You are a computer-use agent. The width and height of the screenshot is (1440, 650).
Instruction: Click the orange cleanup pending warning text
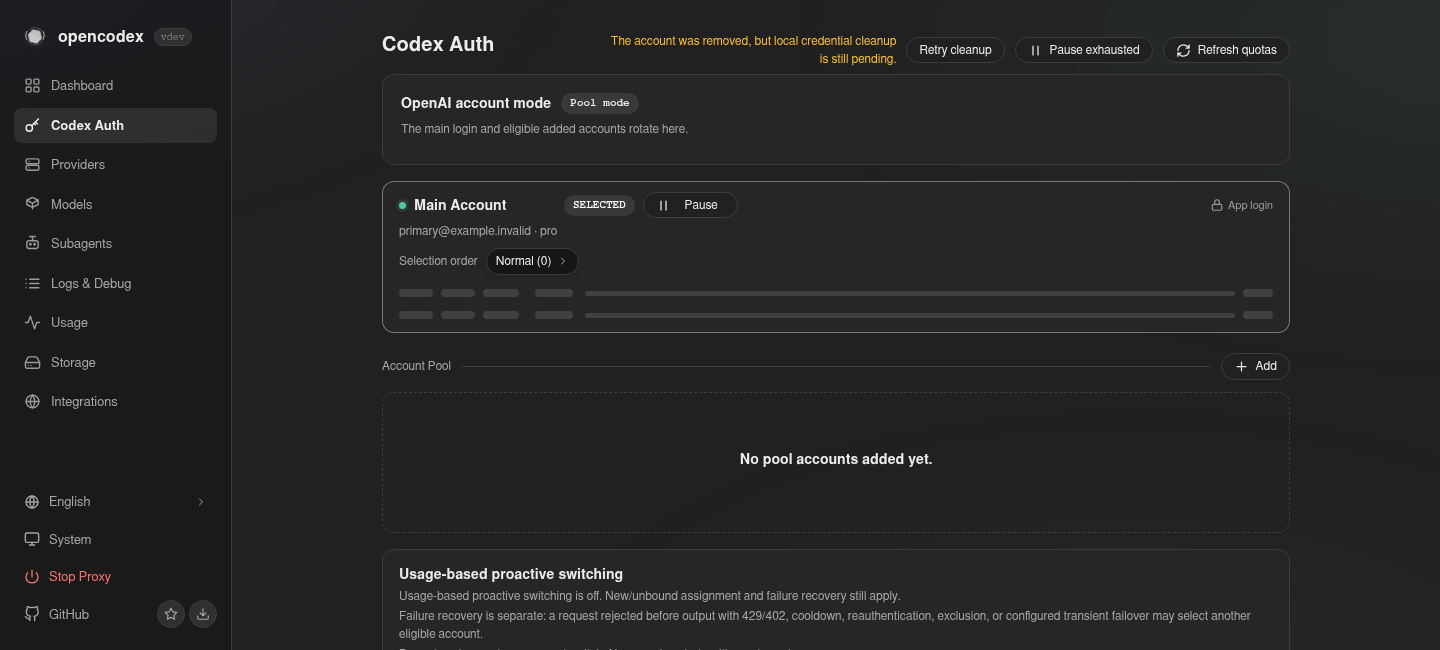pyautogui.click(x=754, y=50)
